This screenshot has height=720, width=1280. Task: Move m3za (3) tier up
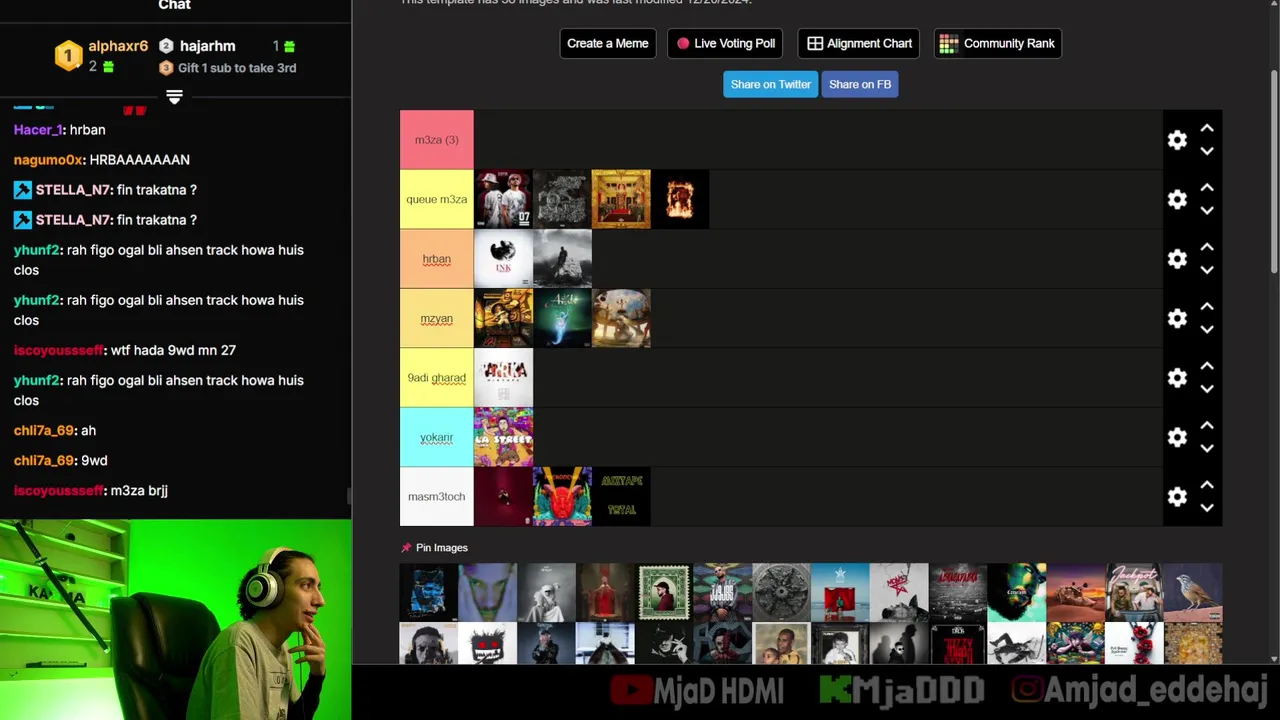point(1207,129)
